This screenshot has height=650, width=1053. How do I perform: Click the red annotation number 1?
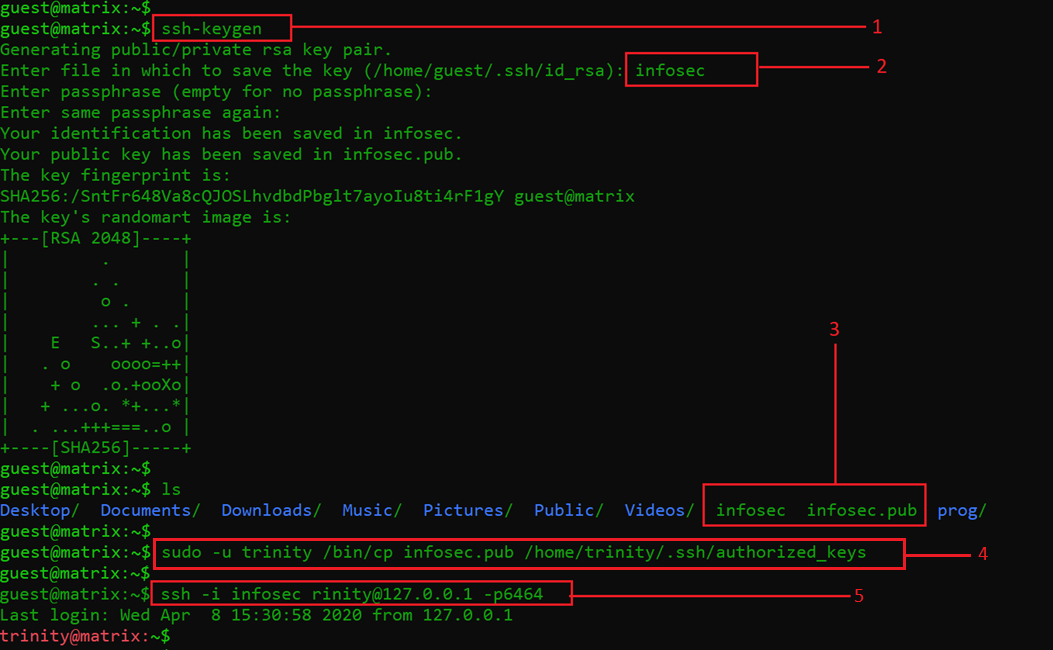878,26
